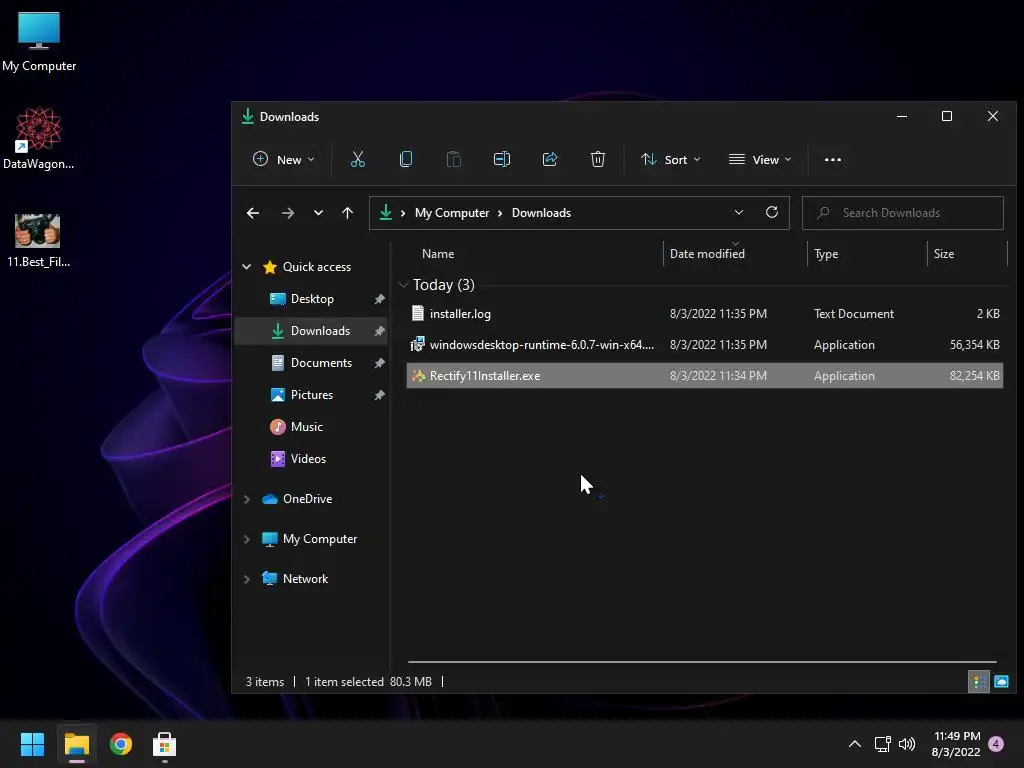Click My Computer in address breadcrumb
The image size is (1024, 768).
click(451, 213)
